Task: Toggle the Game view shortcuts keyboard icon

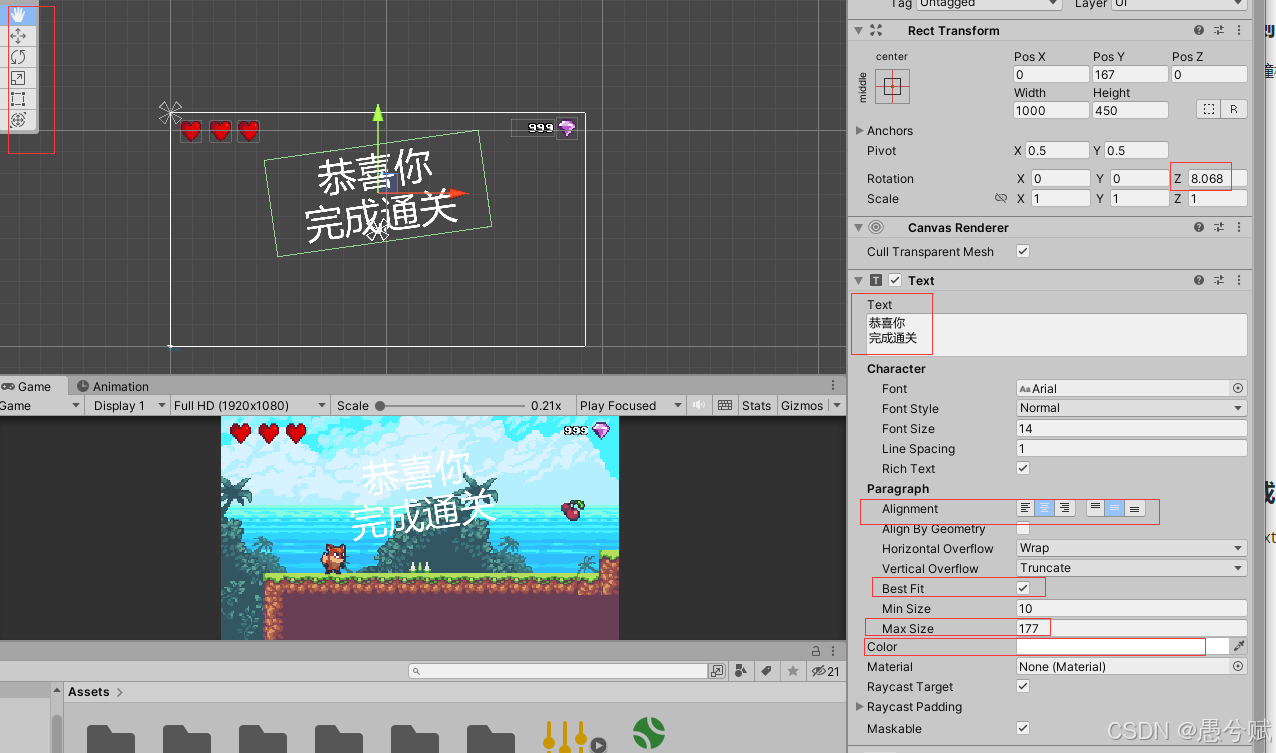Action: [725, 405]
